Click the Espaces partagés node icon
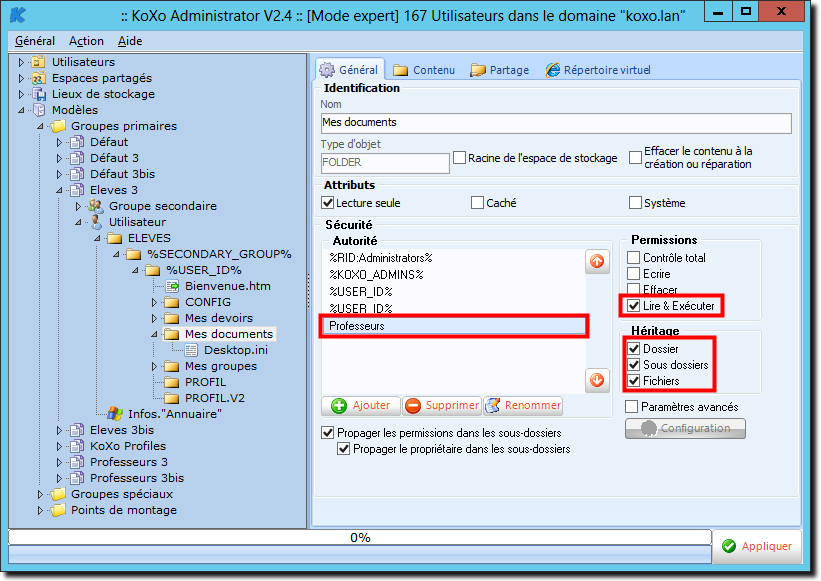This screenshot has height=581, width=821. tap(38, 79)
